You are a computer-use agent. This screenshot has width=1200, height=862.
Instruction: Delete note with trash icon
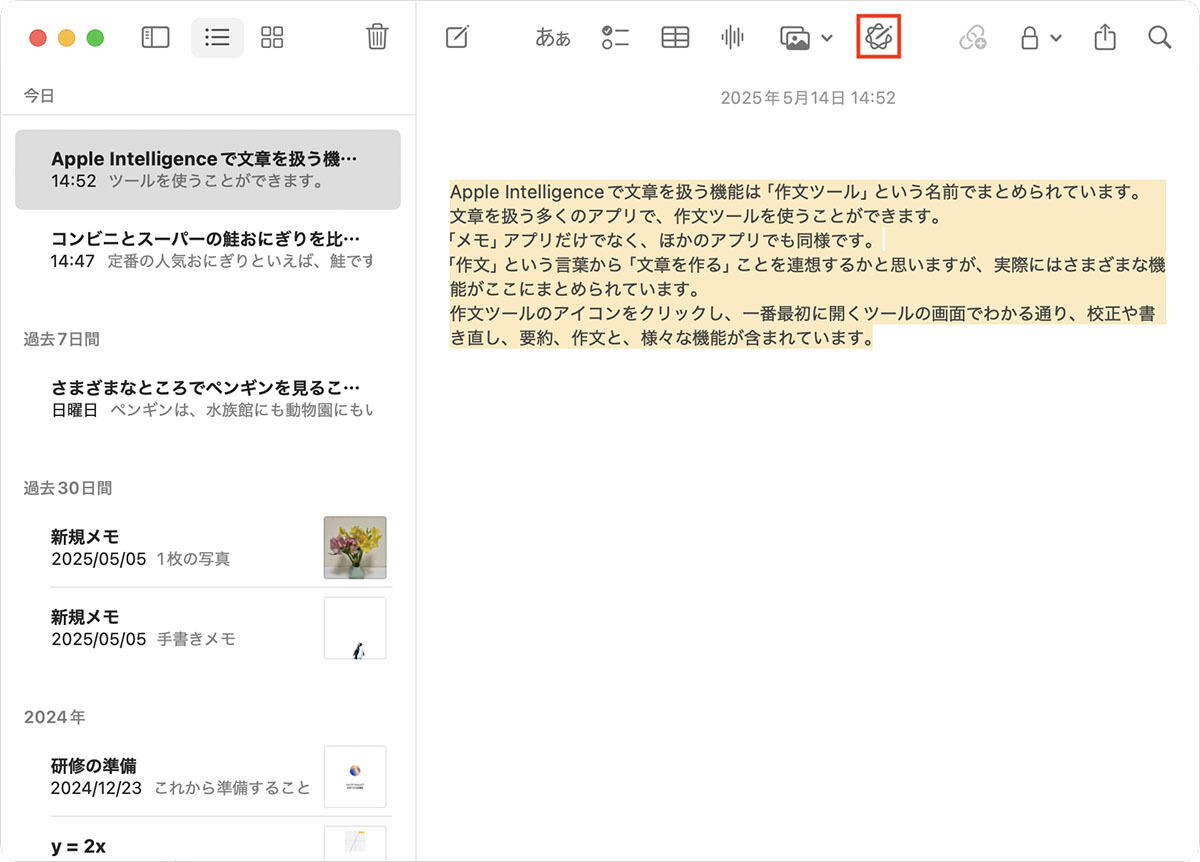coord(377,37)
